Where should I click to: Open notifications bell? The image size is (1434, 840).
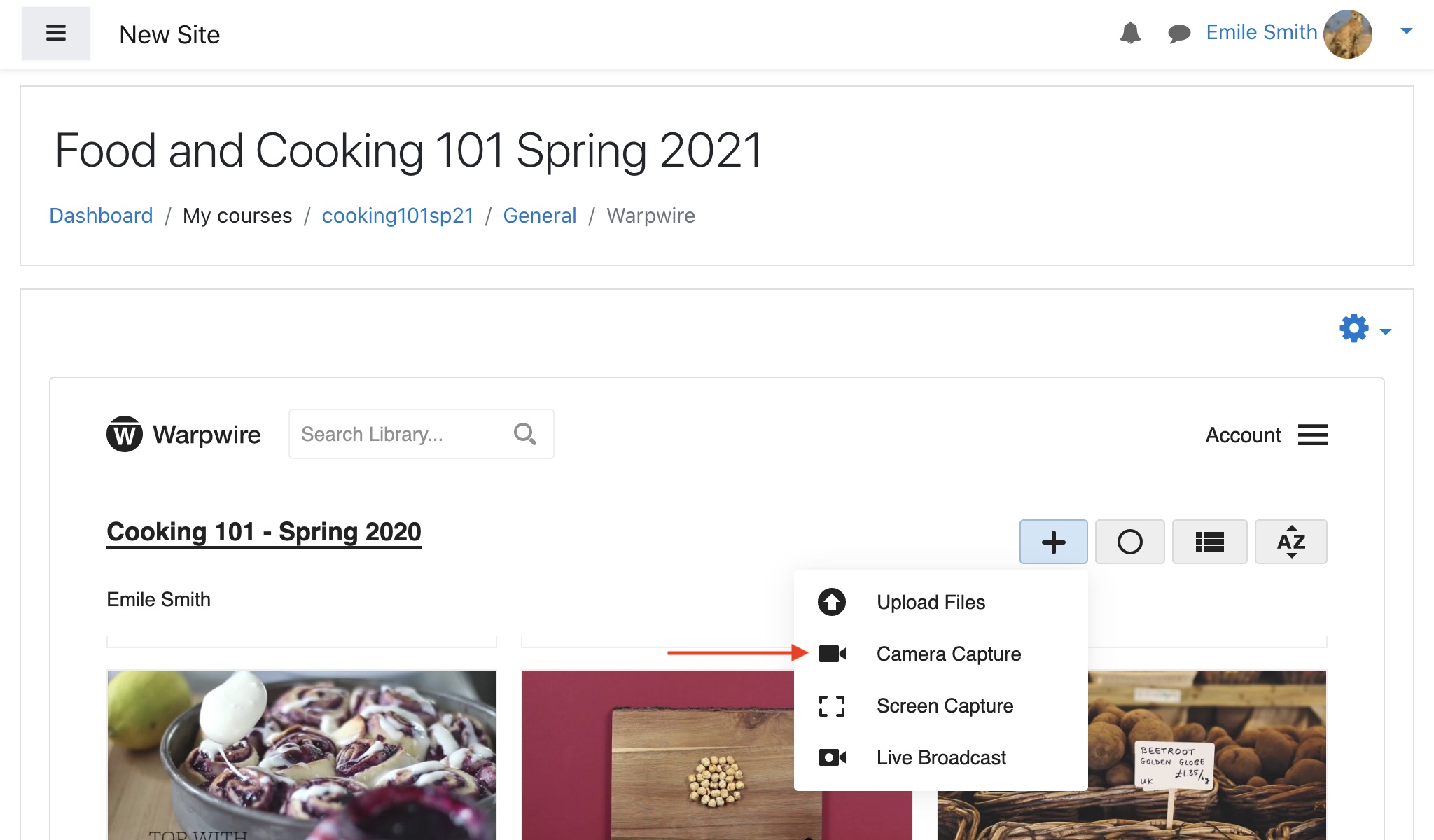1130,33
